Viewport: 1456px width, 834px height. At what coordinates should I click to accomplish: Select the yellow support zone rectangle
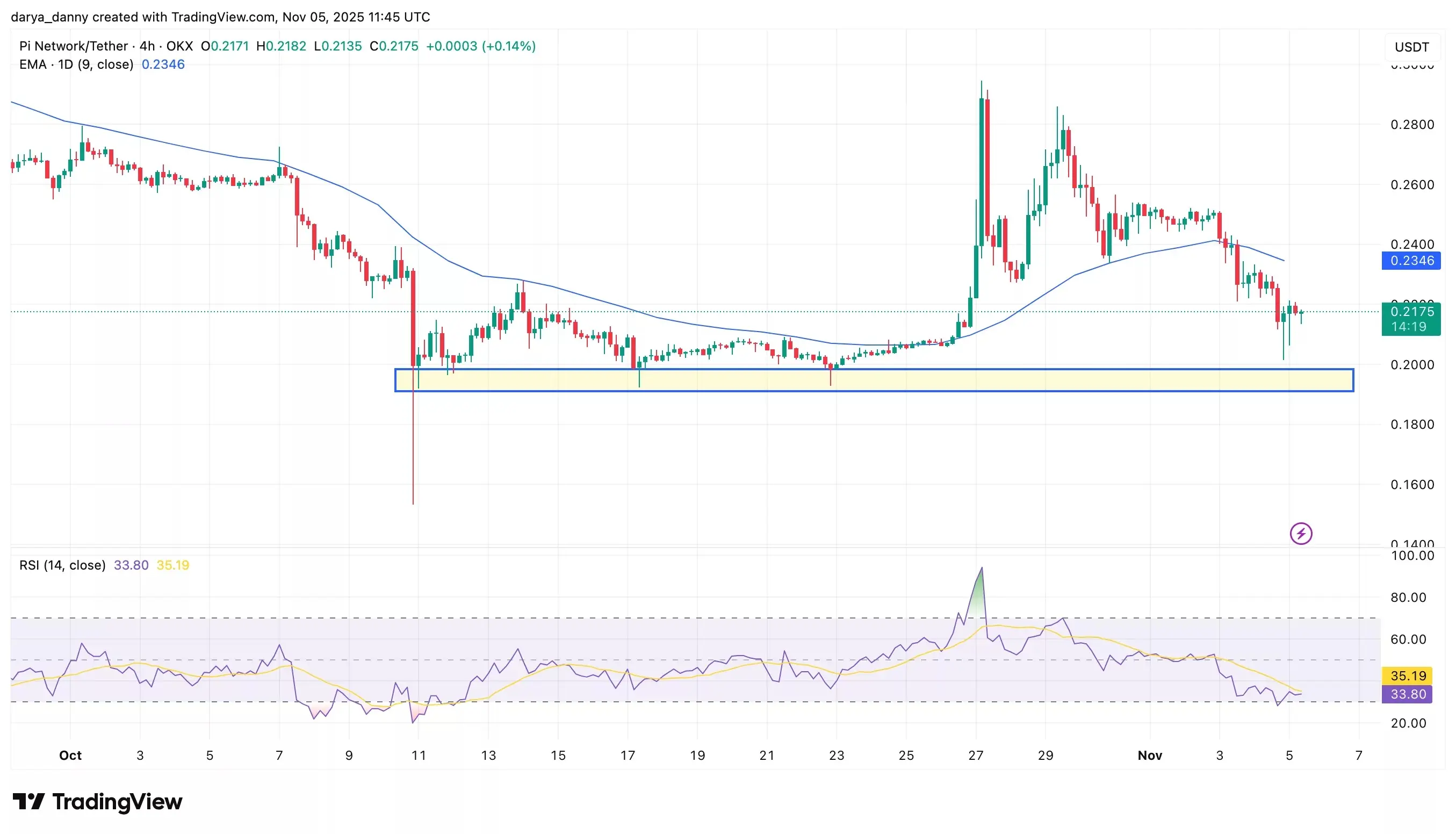coord(874,380)
